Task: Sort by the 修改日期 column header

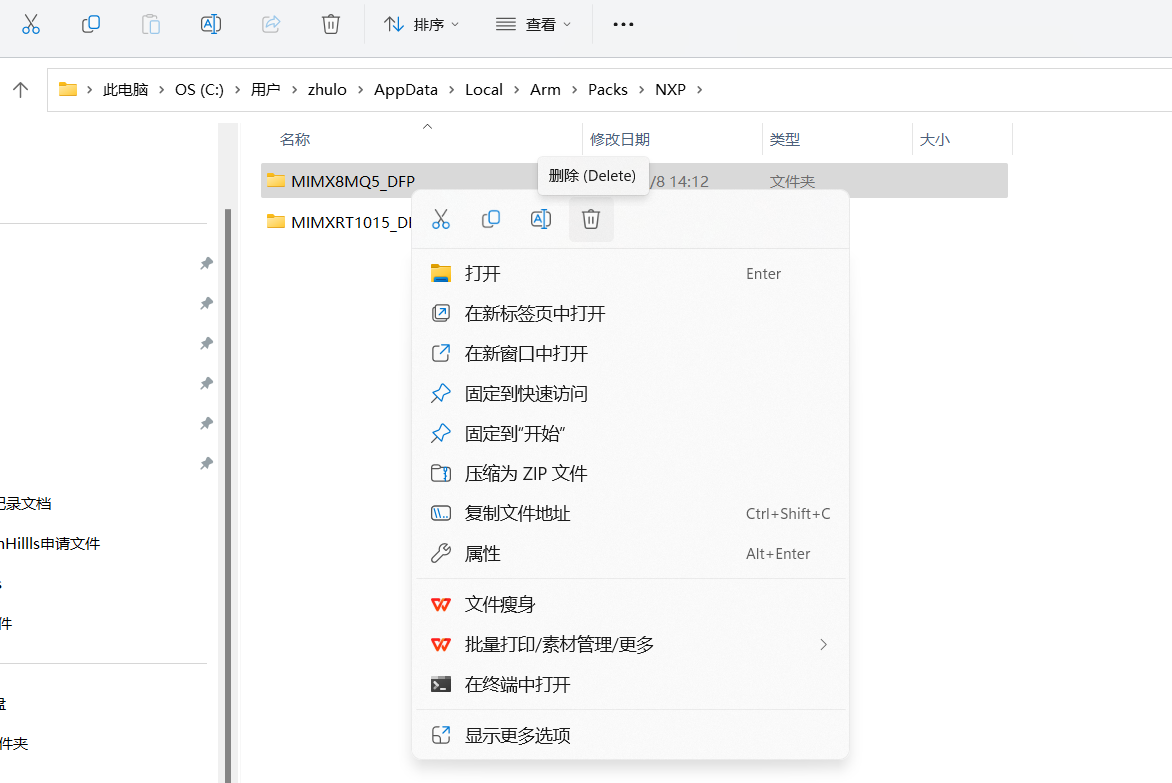Action: 620,140
